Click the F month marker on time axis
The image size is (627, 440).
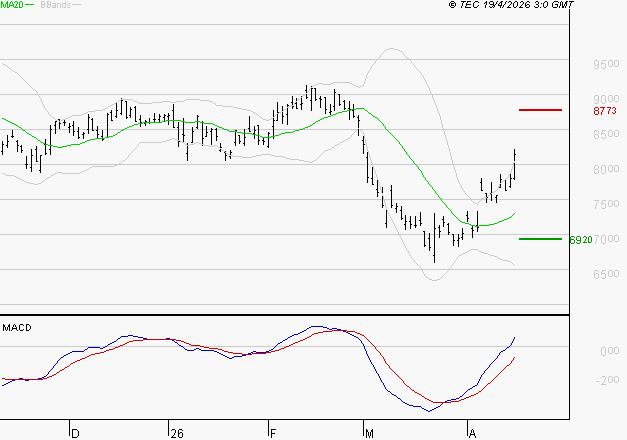273,433
